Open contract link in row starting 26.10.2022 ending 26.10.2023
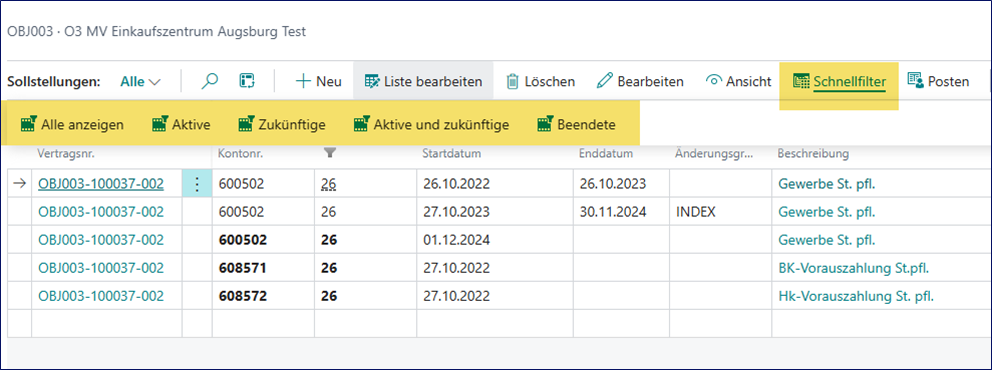 101,184
